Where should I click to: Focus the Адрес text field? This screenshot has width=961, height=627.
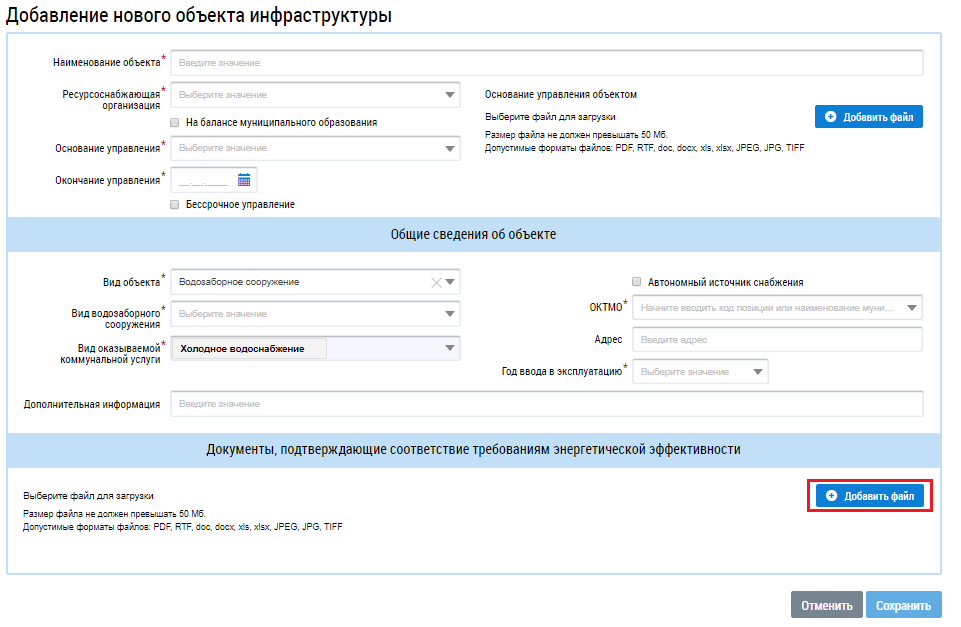pos(777,340)
